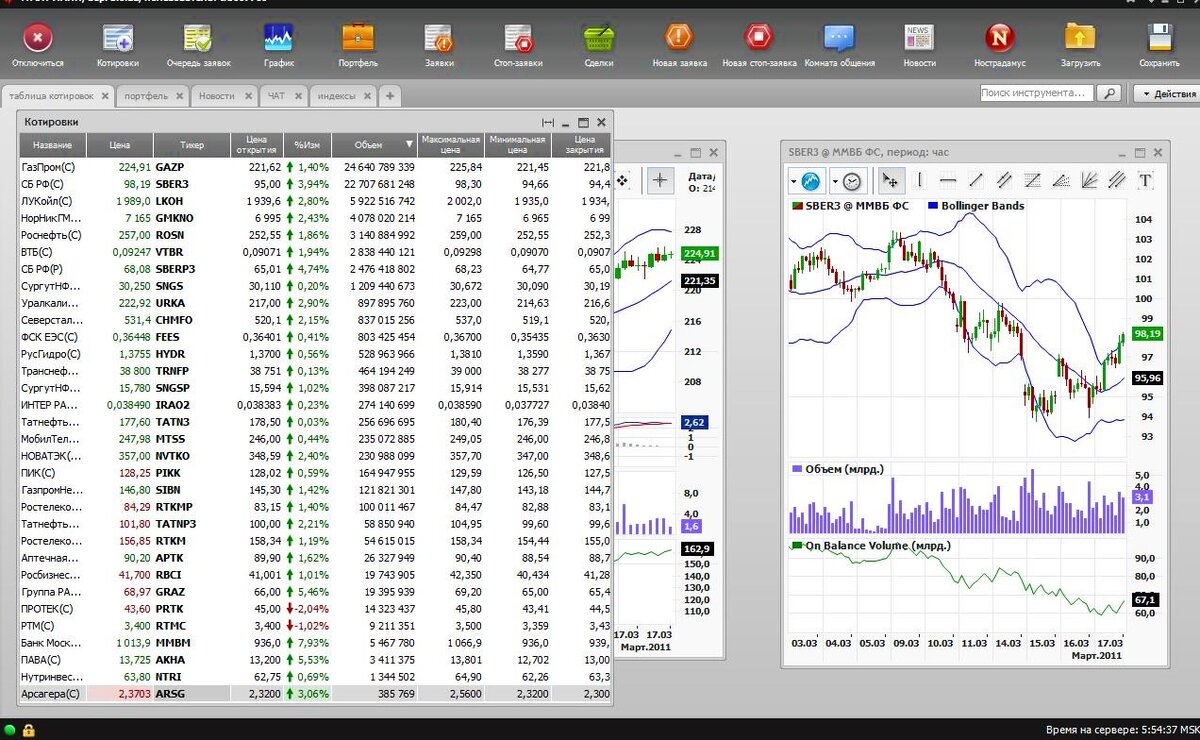
Task: Click the green On Balance Volume legend swatch
Action: point(796,546)
